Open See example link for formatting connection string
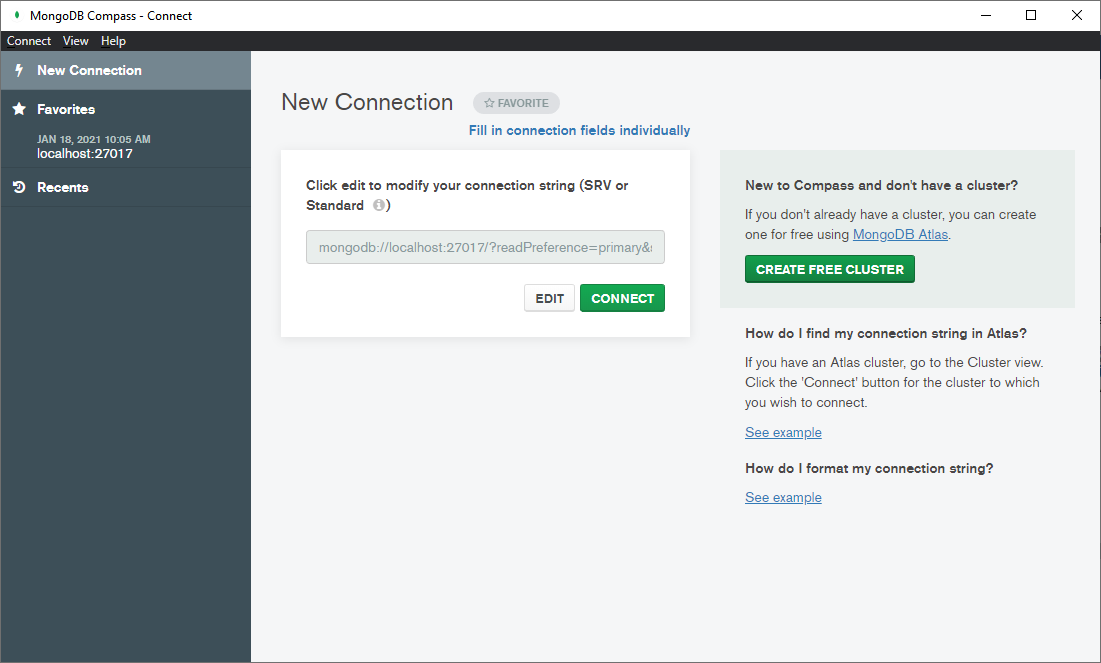Viewport: 1101px width, 663px height. tap(783, 498)
